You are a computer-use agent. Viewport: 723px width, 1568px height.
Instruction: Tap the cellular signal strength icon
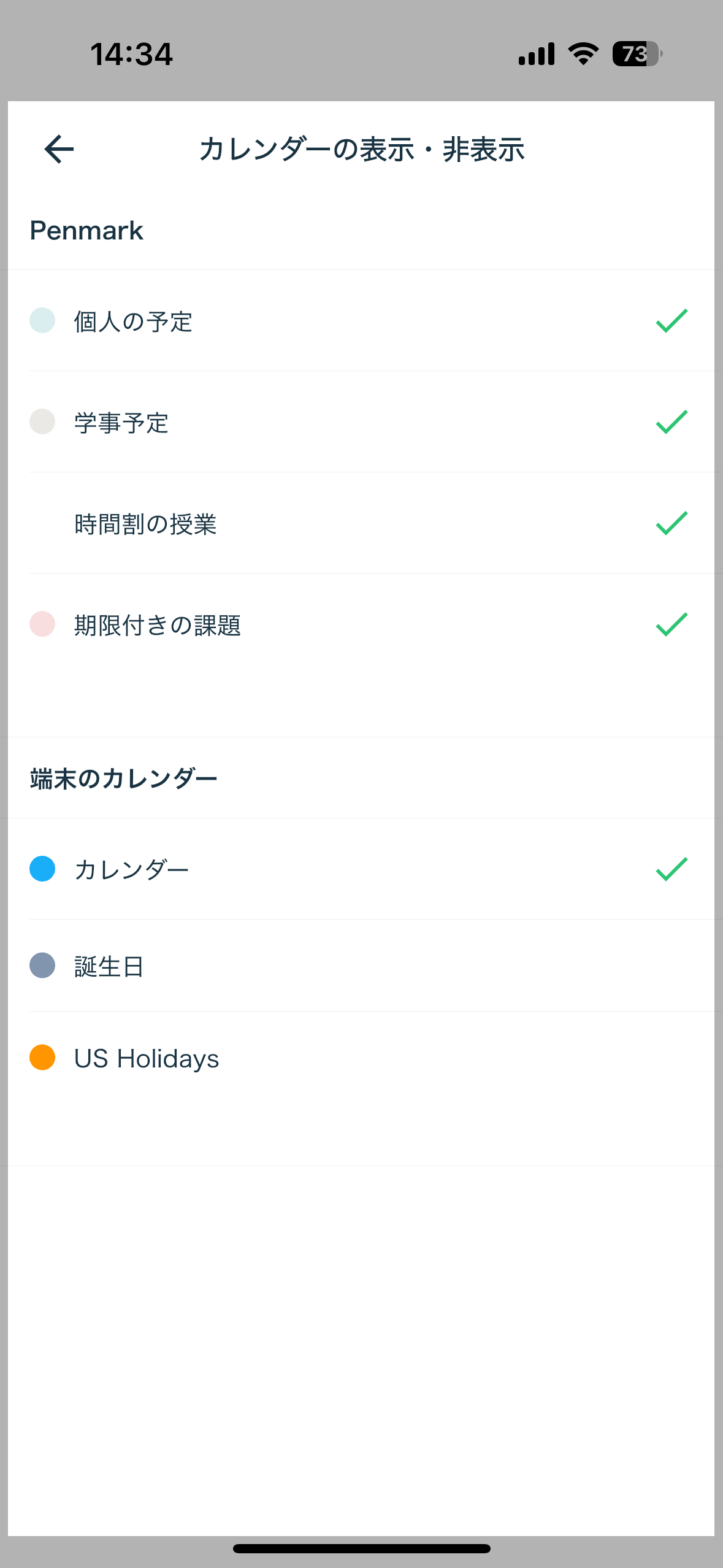537,54
